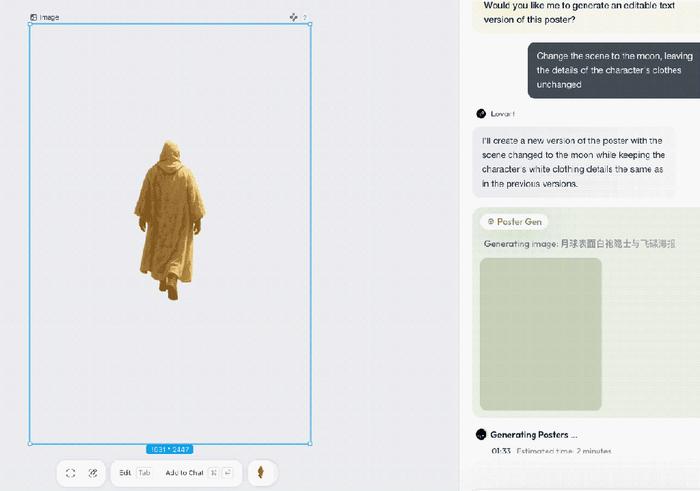Screen dimensions: 700x491
Task: Click Lovart's reply about new poster version
Action: tap(574, 162)
